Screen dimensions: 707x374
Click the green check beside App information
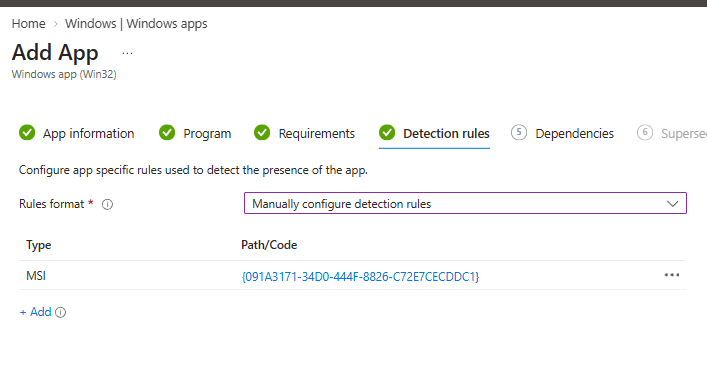27,133
